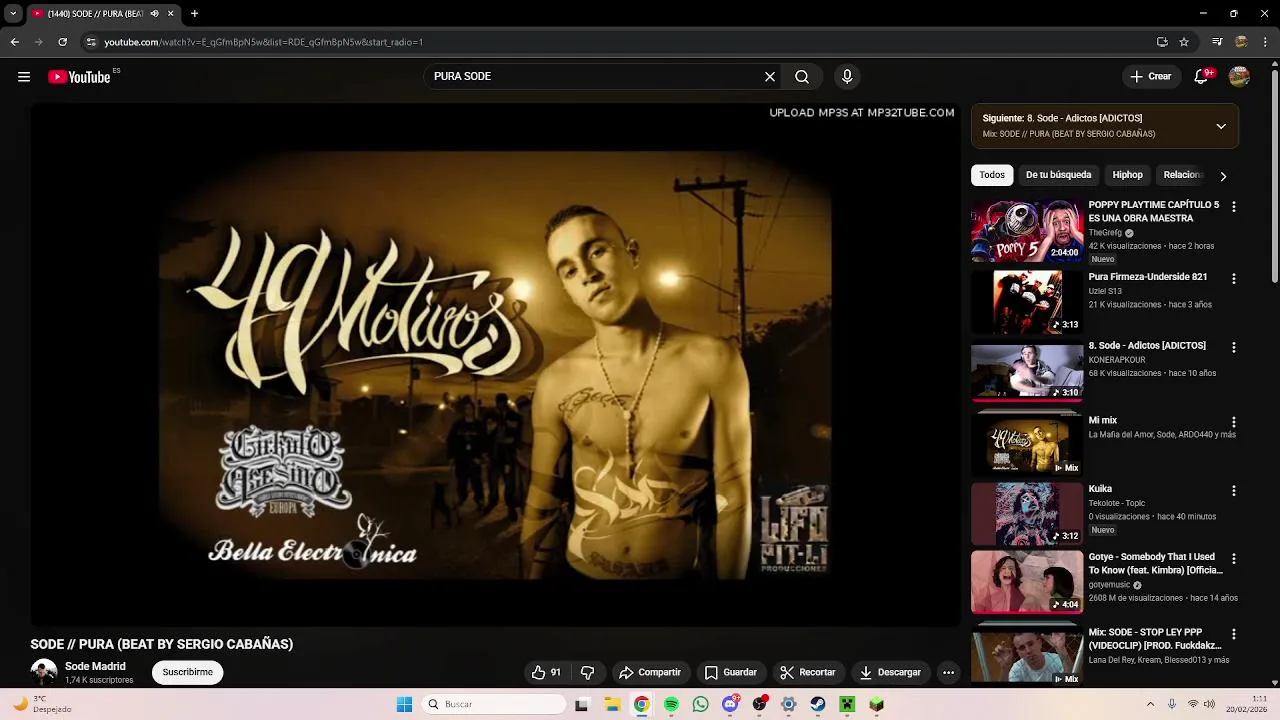Mute the tab via its audio icon
1280x720 pixels.
pyautogui.click(x=154, y=14)
